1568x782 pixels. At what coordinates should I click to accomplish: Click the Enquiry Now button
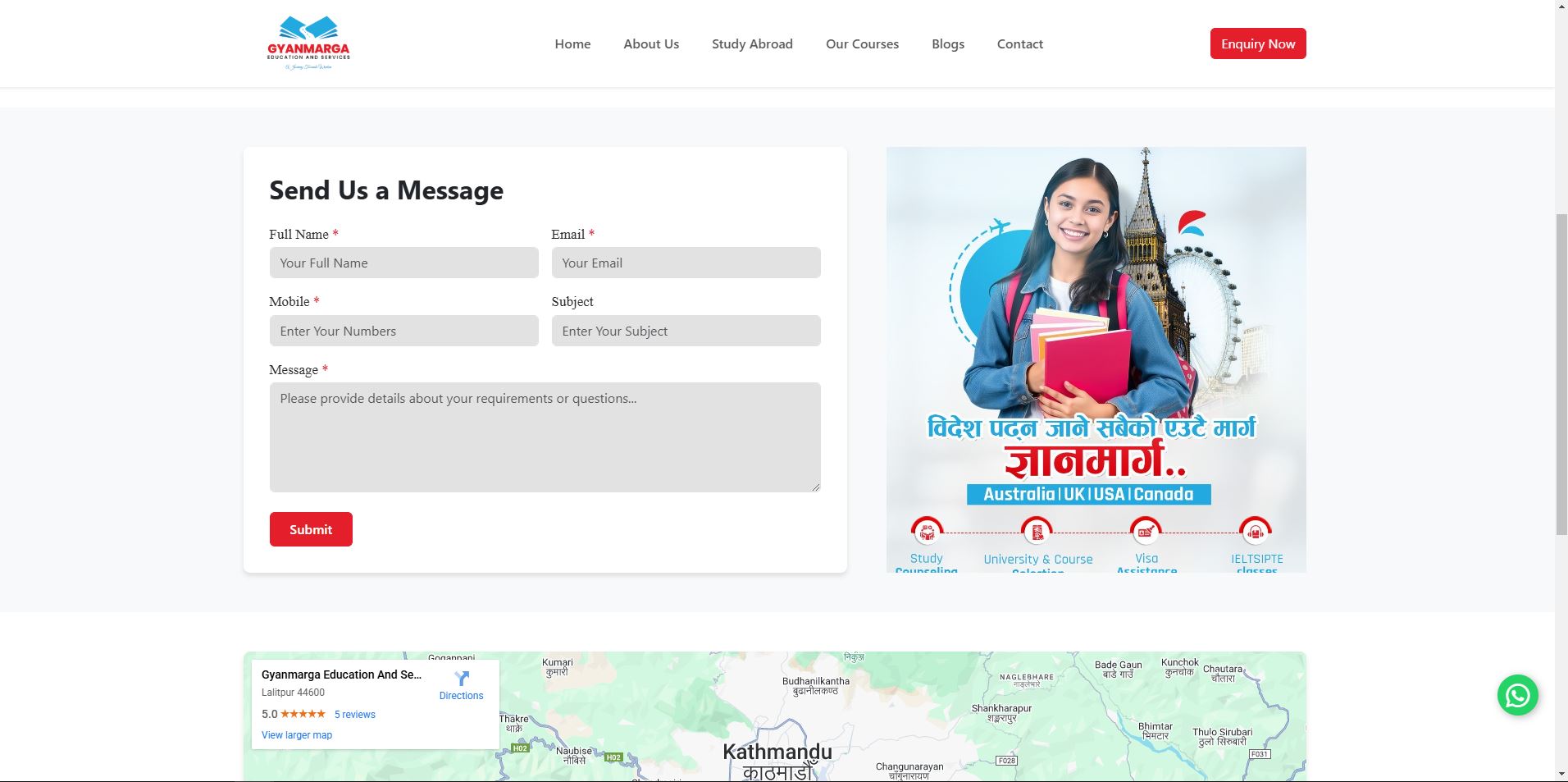1258,43
